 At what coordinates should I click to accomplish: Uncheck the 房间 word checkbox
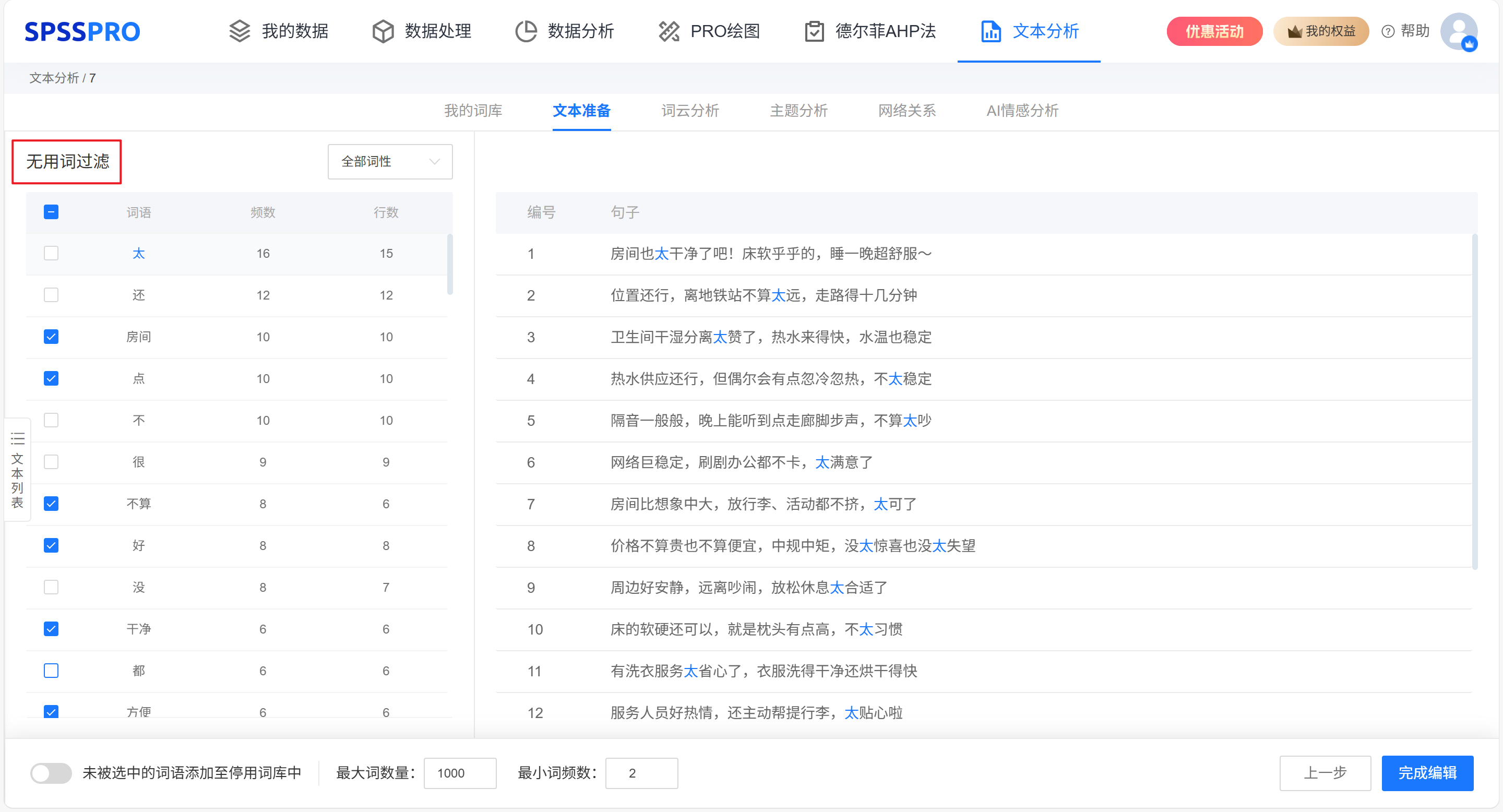pos(51,337)
